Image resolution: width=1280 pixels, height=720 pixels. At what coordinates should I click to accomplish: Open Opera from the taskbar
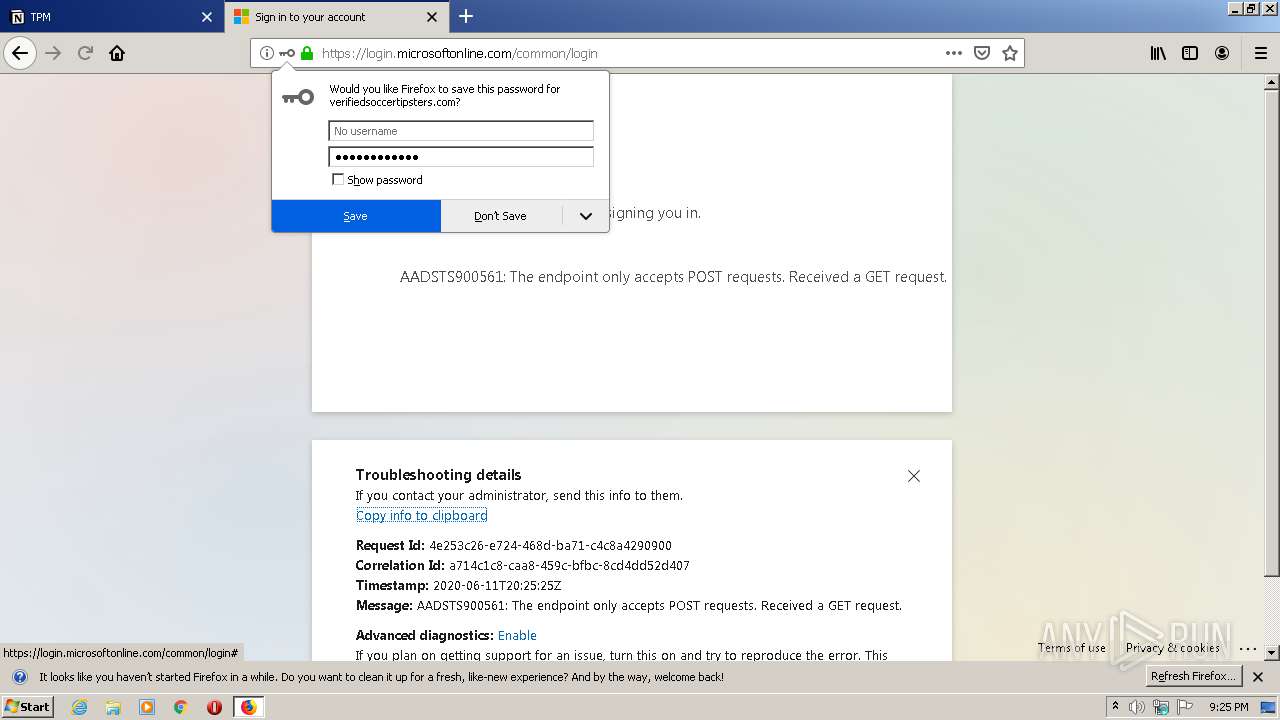[214, 707]
